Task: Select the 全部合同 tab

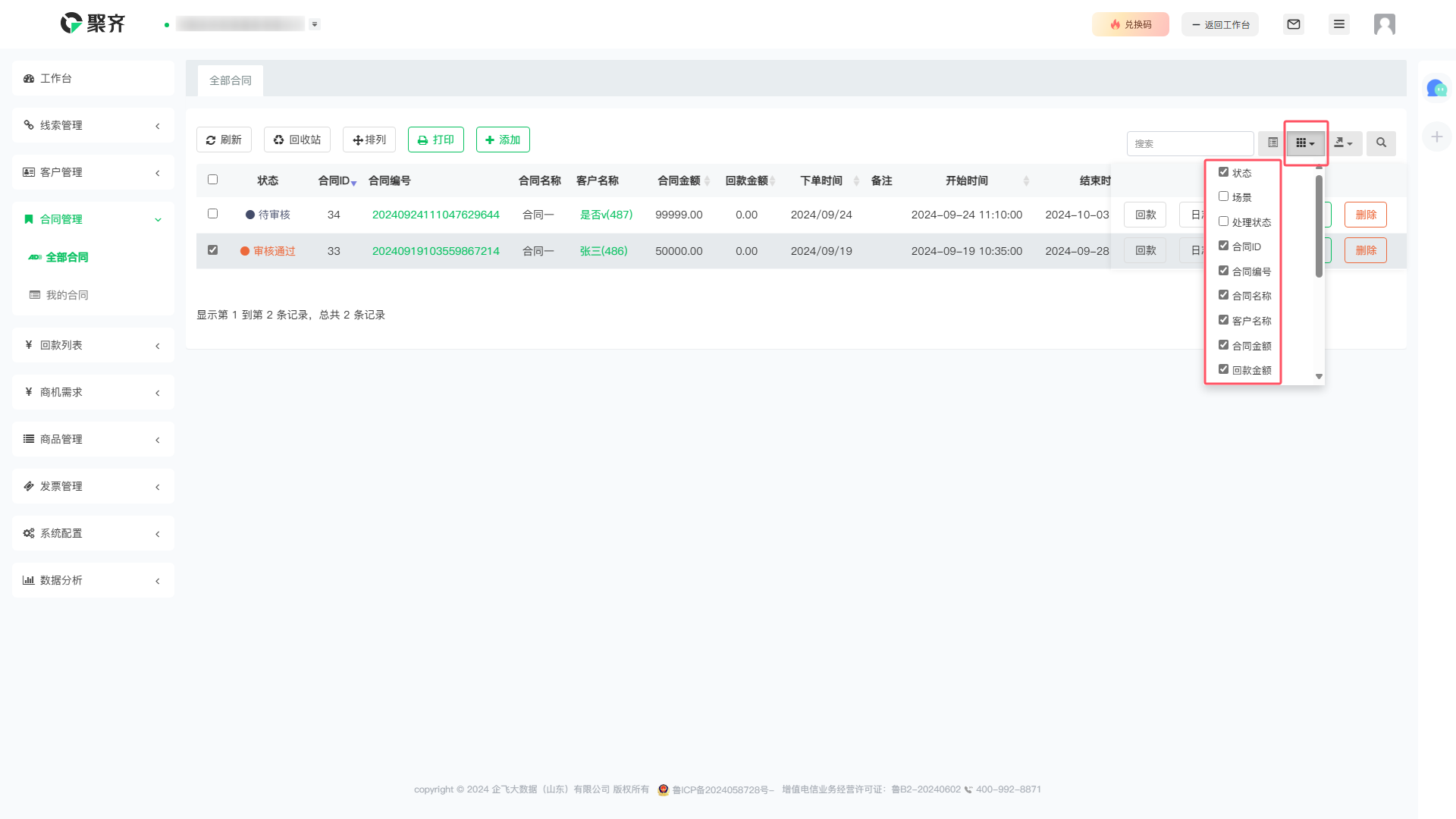Action: (x=231, y=80)
